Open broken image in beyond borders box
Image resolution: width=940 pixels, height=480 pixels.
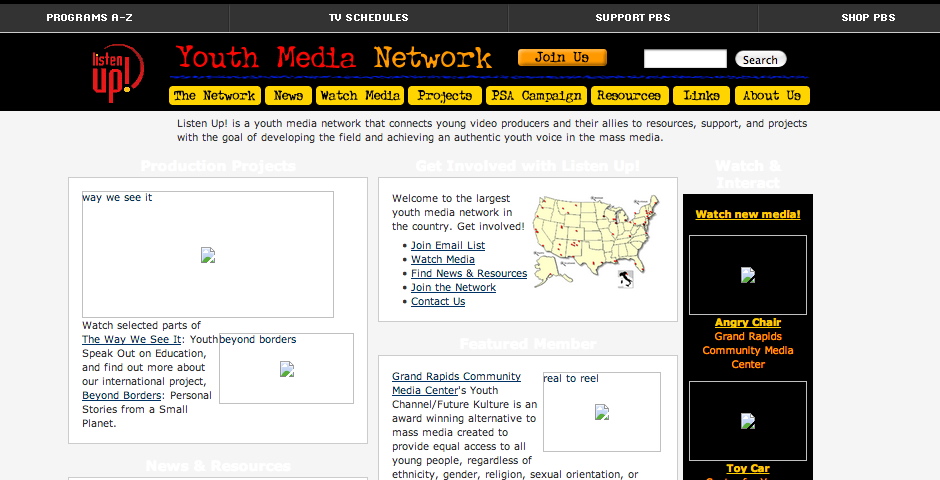[x=287, y=369]
